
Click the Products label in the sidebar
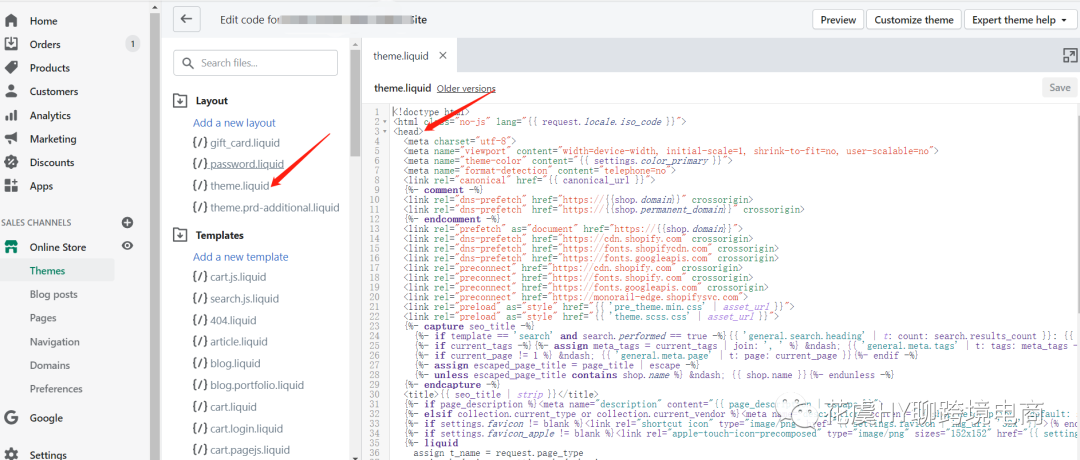[50, 67]
